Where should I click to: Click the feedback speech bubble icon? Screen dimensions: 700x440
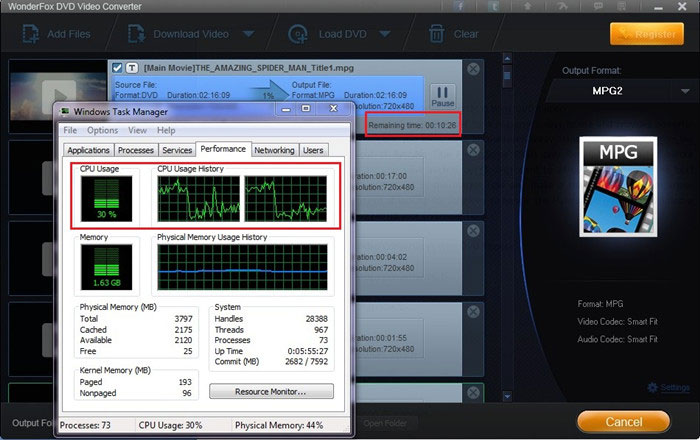598,6
